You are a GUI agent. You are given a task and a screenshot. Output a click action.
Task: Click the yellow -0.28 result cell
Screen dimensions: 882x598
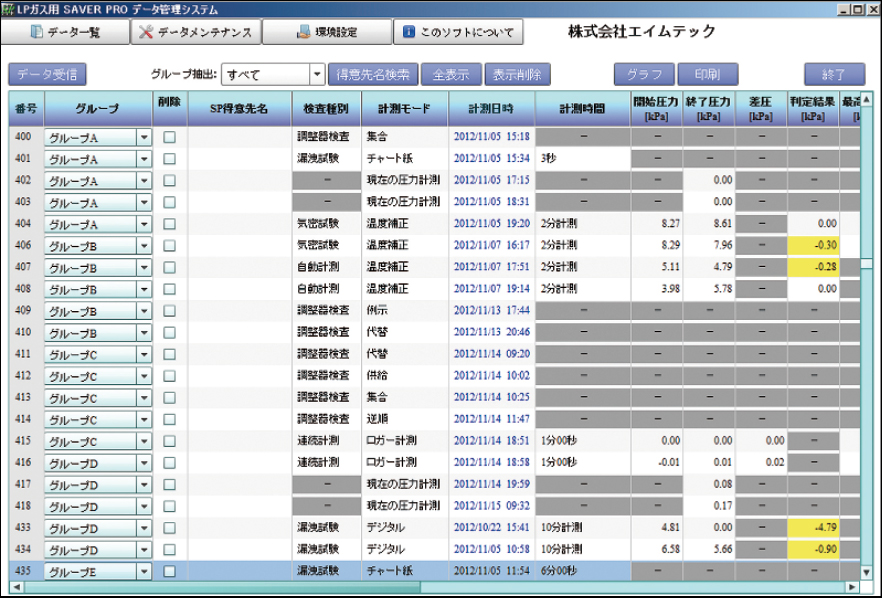click(813, 267)
